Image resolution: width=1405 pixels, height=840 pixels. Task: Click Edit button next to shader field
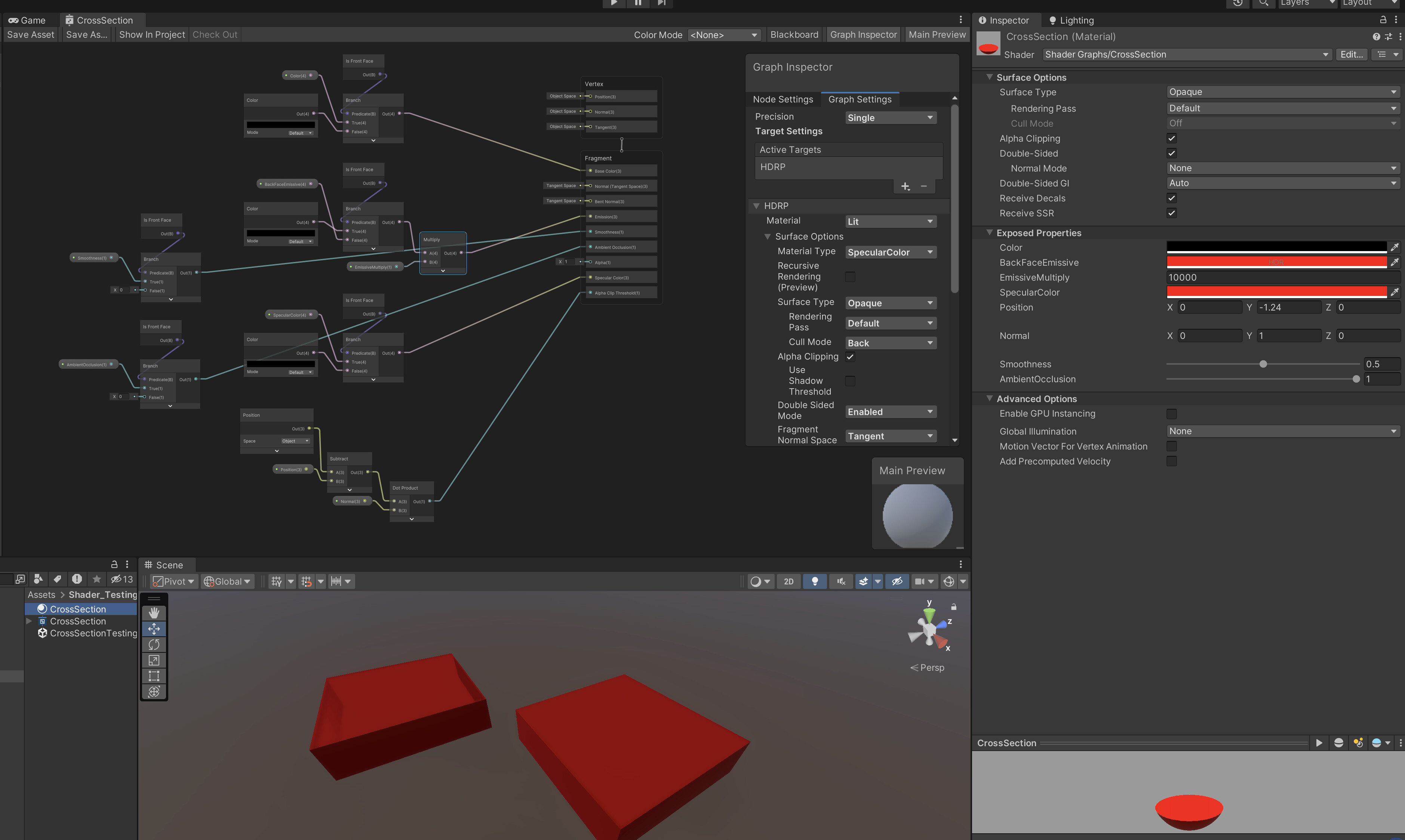(x=1352, y=54)
